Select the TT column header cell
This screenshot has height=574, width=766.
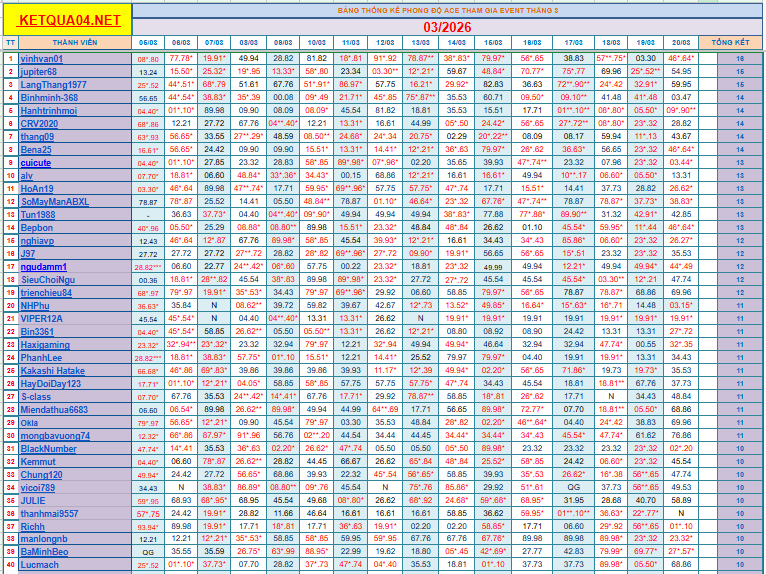(10, 44)
